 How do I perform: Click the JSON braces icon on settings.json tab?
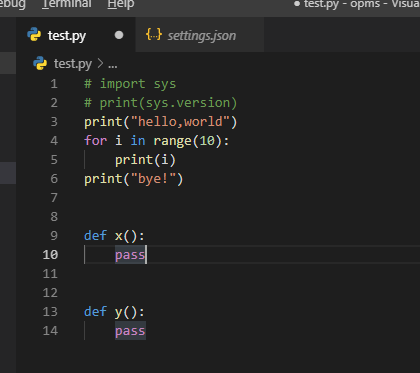tap(154, 35)
